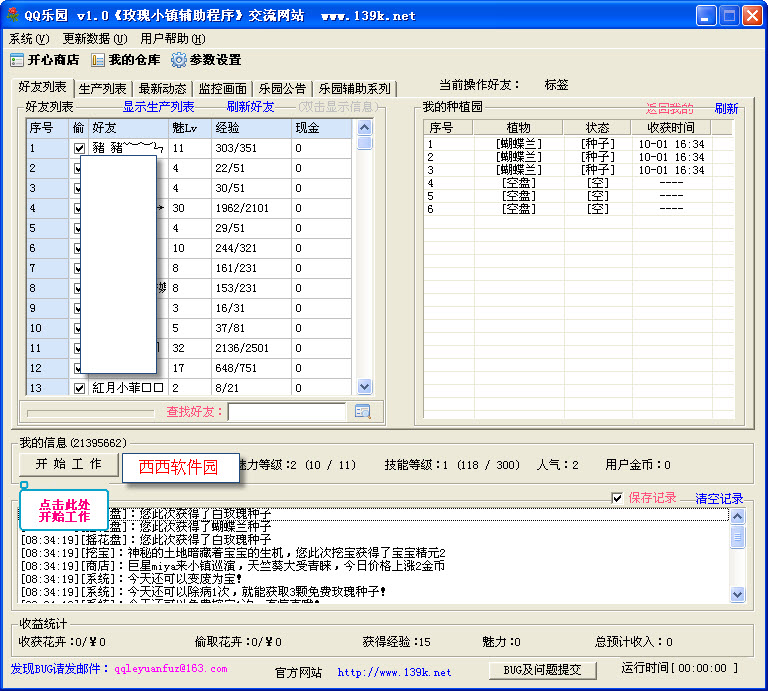Click the BUG及问题提交 button
This screenshot has width=768, height=691.
click(x=542, y=669)
